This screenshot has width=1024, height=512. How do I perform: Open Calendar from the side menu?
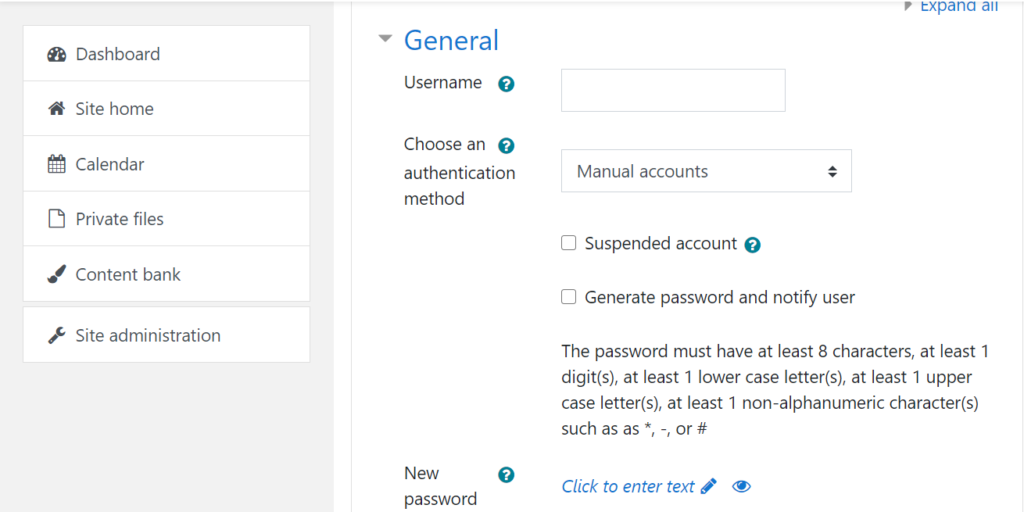point(110,164)
